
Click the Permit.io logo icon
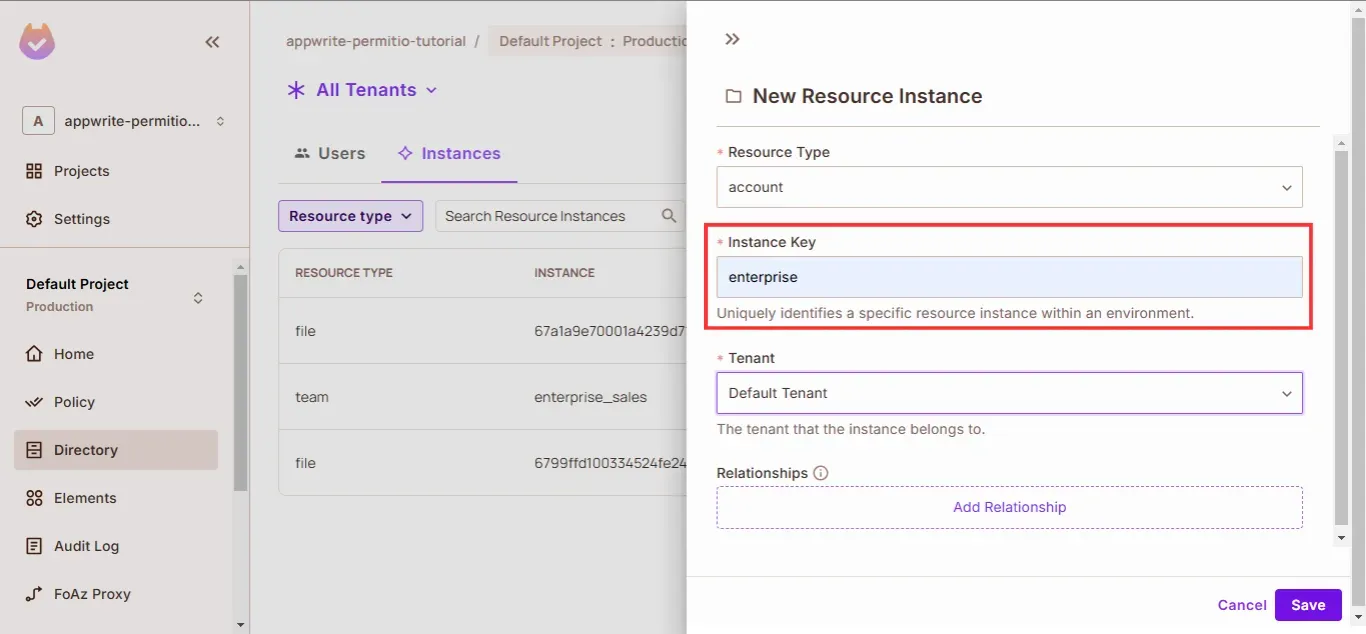point(37,41)
